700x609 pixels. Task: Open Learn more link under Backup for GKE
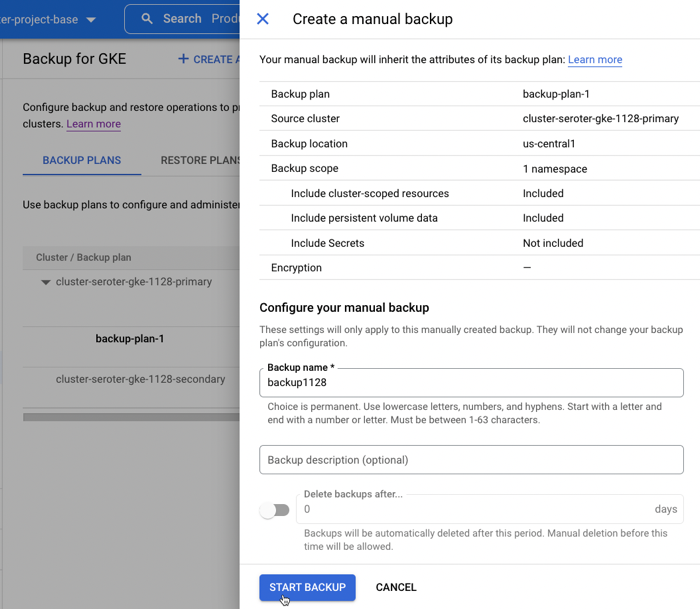93,124
